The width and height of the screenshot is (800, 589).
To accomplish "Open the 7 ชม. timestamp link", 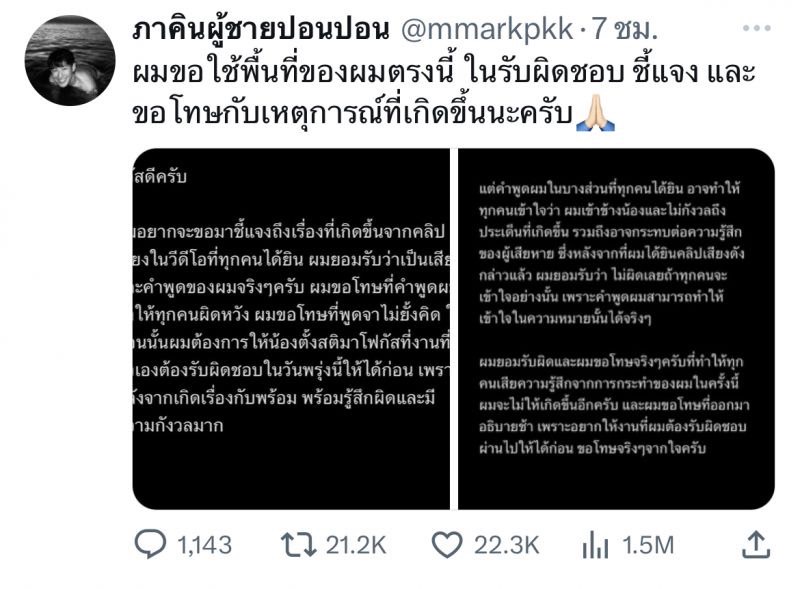I will 624,29.
